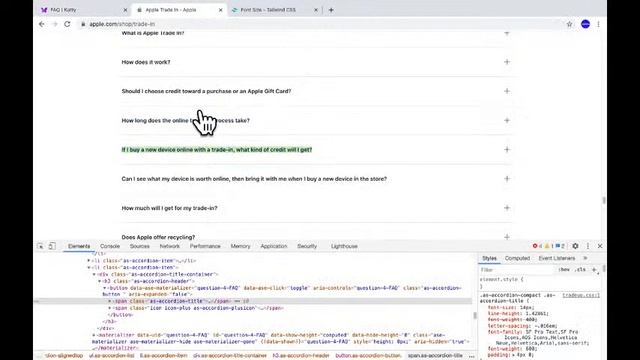Collapse the h3 as-accordion-header node
This screenshot has height=360, width=640.
(99, 281)
